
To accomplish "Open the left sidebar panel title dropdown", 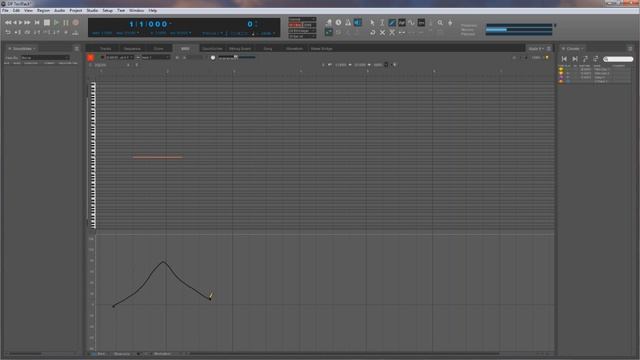I will (x=24, y=49).
